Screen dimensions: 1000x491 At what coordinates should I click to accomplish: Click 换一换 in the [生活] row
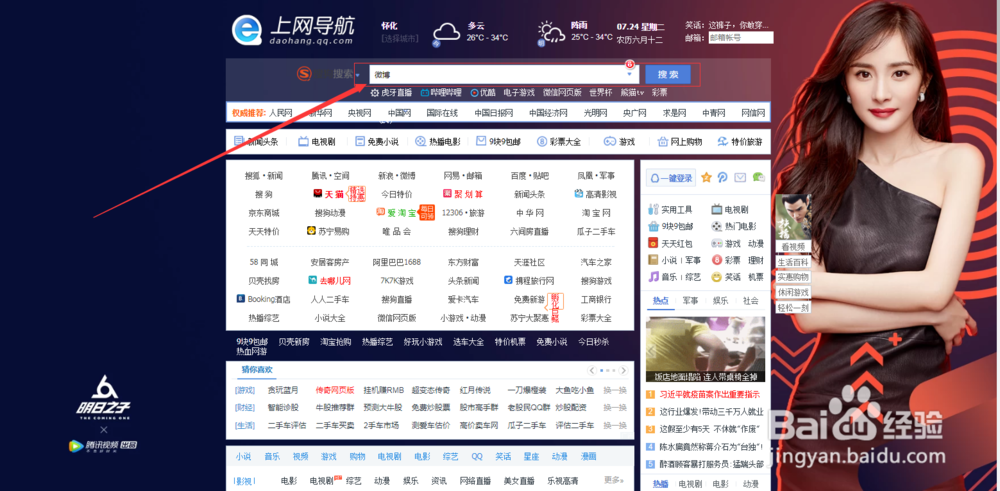(615, 425)
